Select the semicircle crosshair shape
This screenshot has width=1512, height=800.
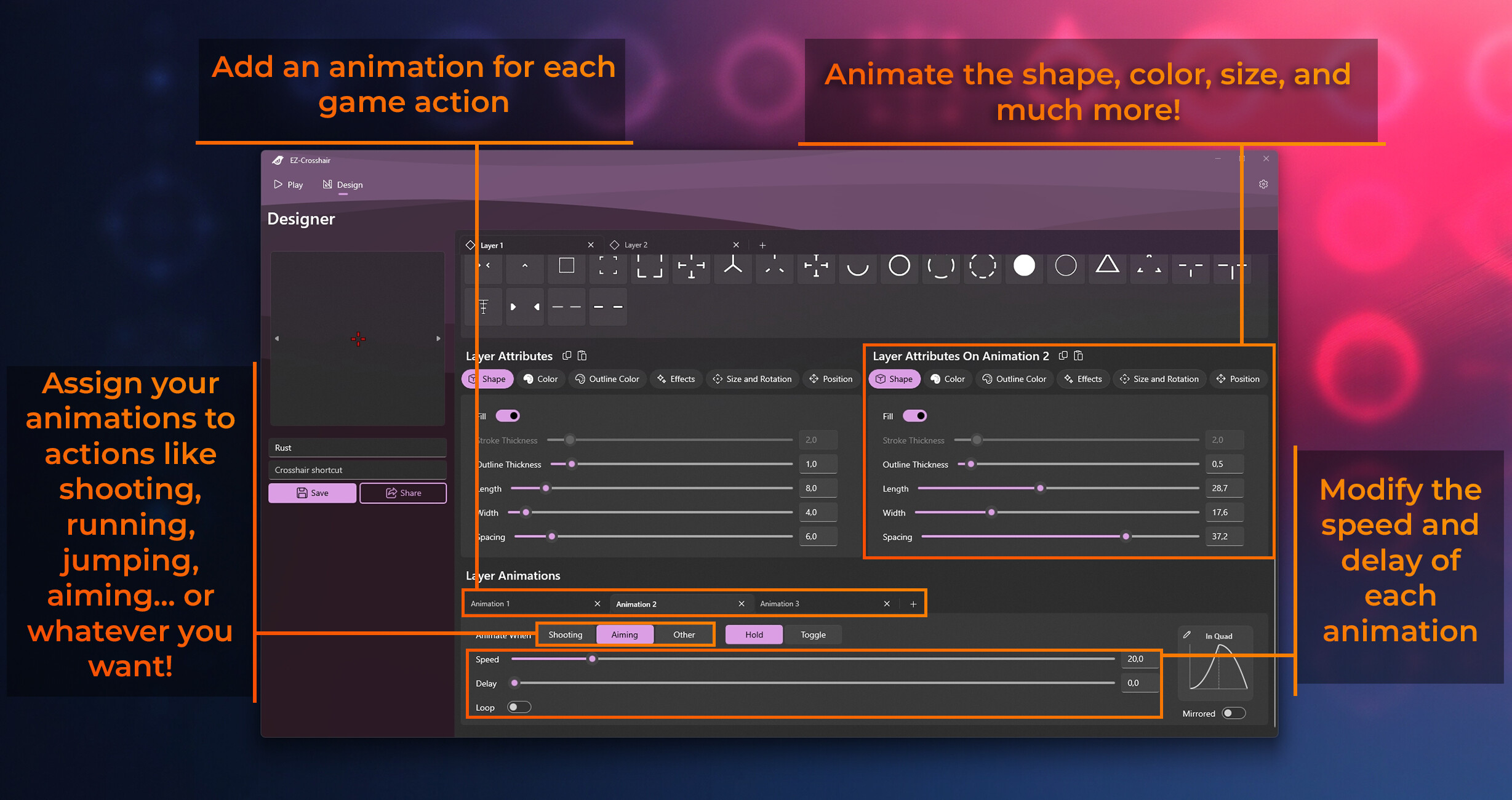pyautogui.click(x=858, y=268)
